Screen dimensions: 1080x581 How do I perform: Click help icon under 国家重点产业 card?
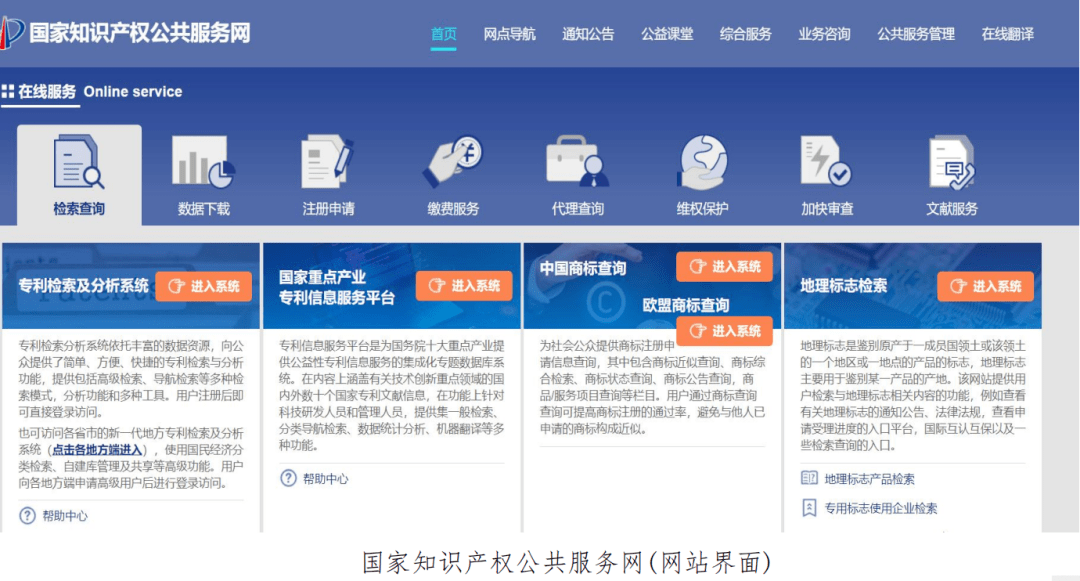coord(288,478)
